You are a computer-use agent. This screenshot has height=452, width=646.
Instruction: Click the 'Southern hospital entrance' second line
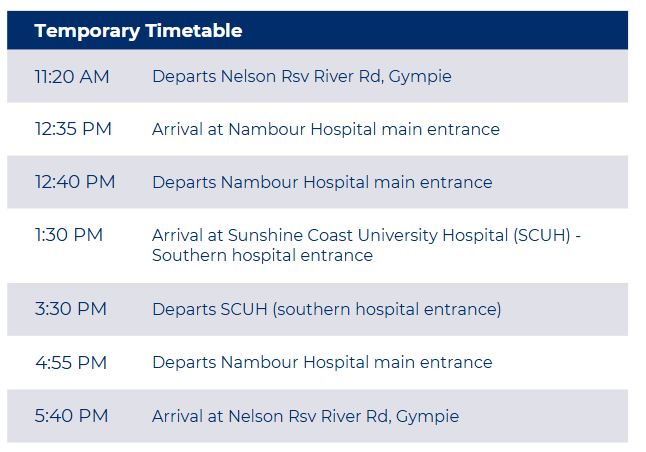point(262,255)
